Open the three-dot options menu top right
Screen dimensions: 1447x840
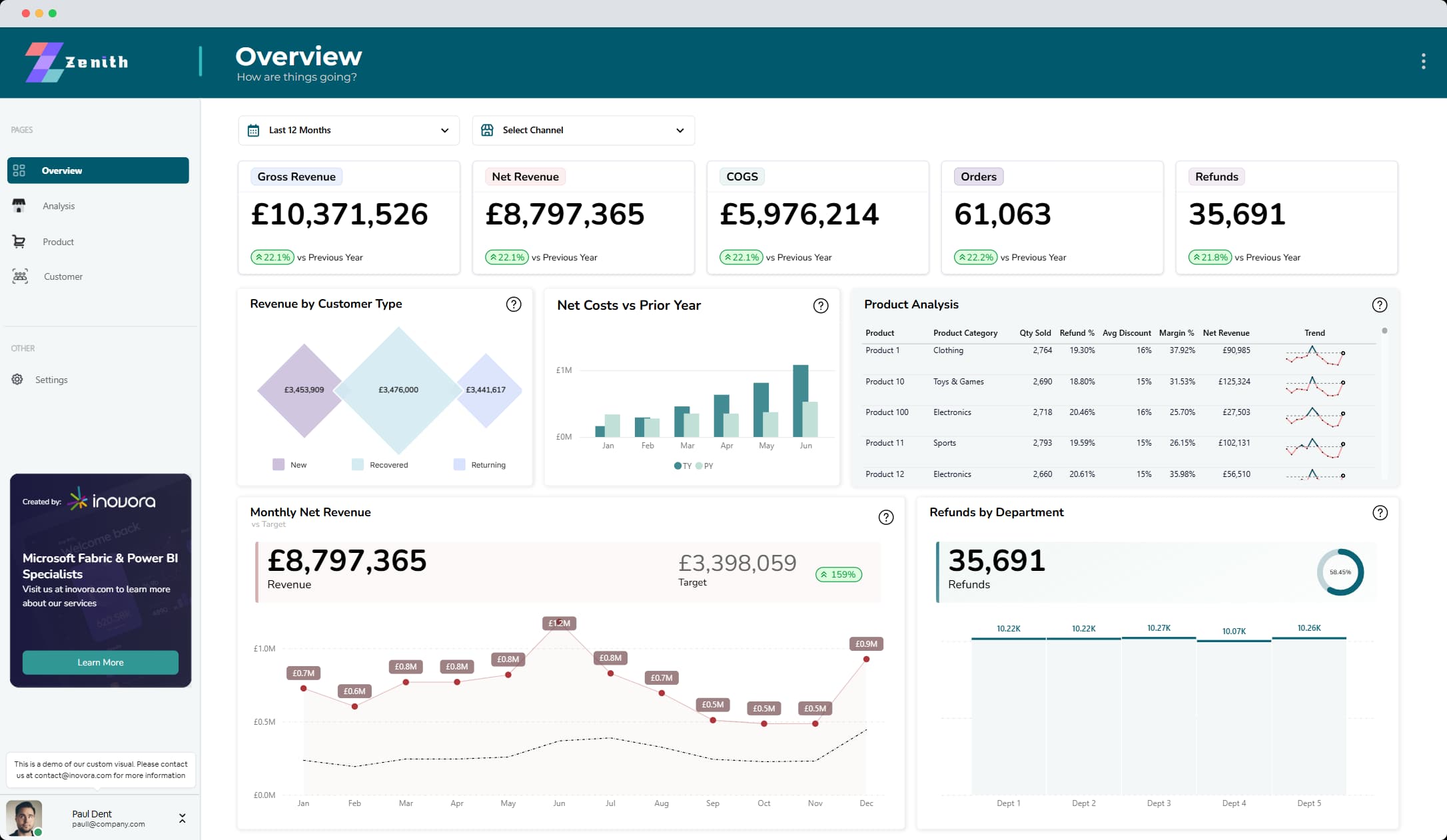coord(1423,61)
